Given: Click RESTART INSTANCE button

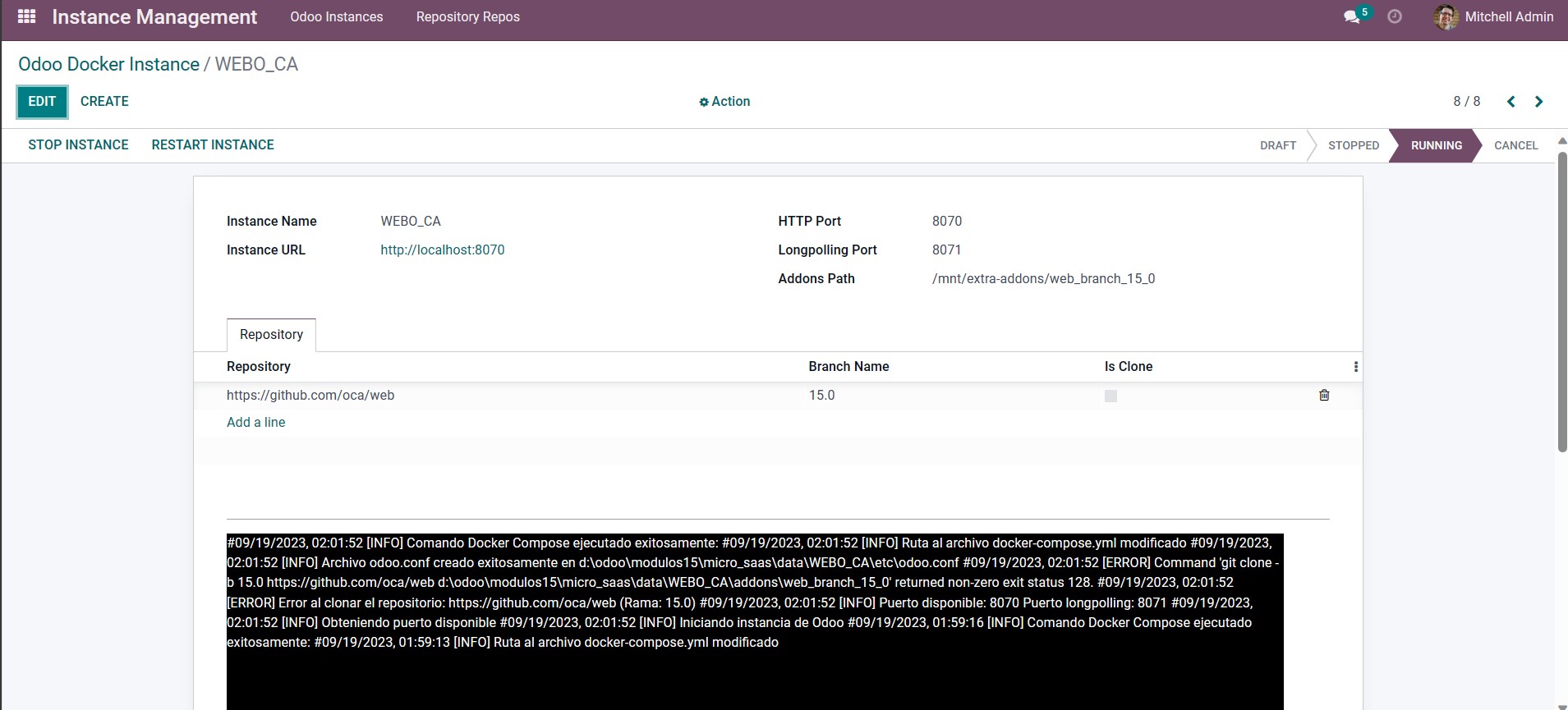Looking at the screenshot, I should point(213,145).
